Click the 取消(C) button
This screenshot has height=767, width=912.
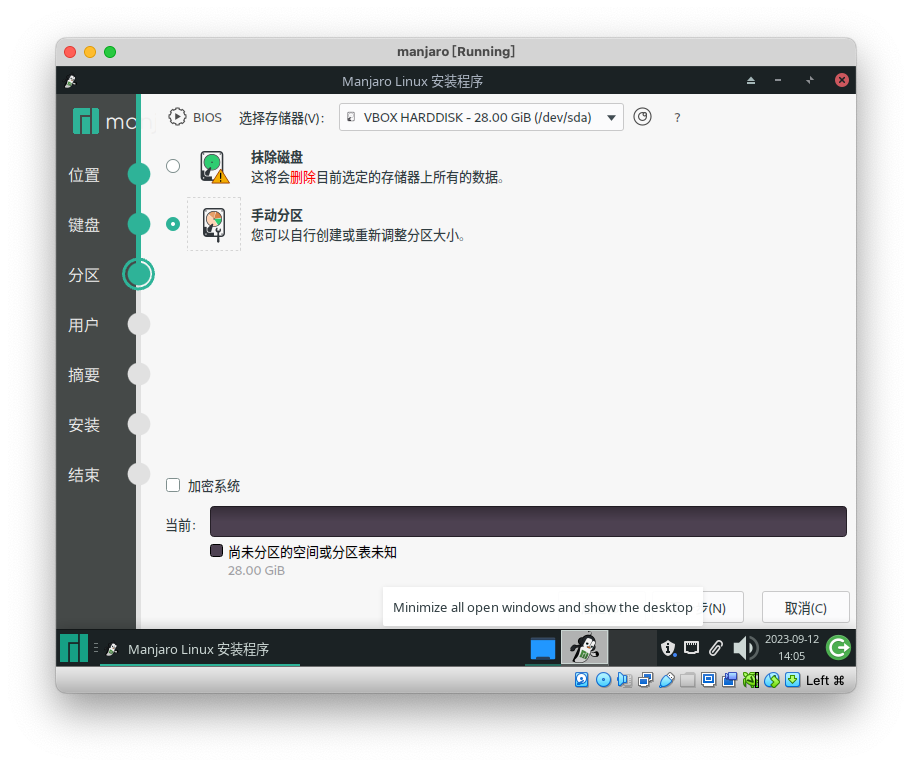click(x=806, y=607)
